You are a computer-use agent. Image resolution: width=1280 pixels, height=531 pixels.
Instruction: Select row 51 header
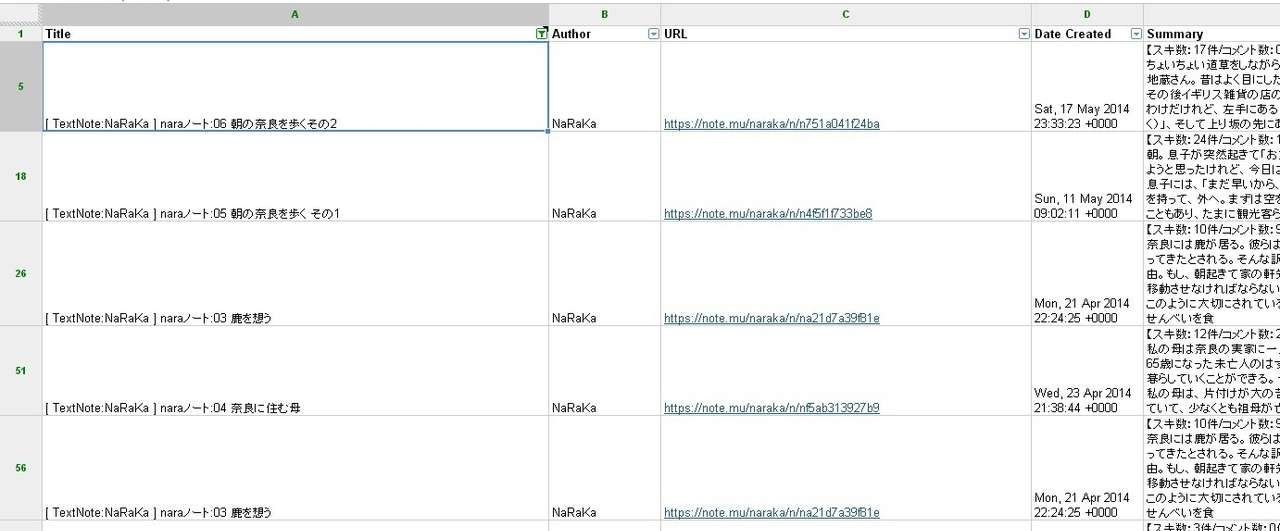[21, 371]
